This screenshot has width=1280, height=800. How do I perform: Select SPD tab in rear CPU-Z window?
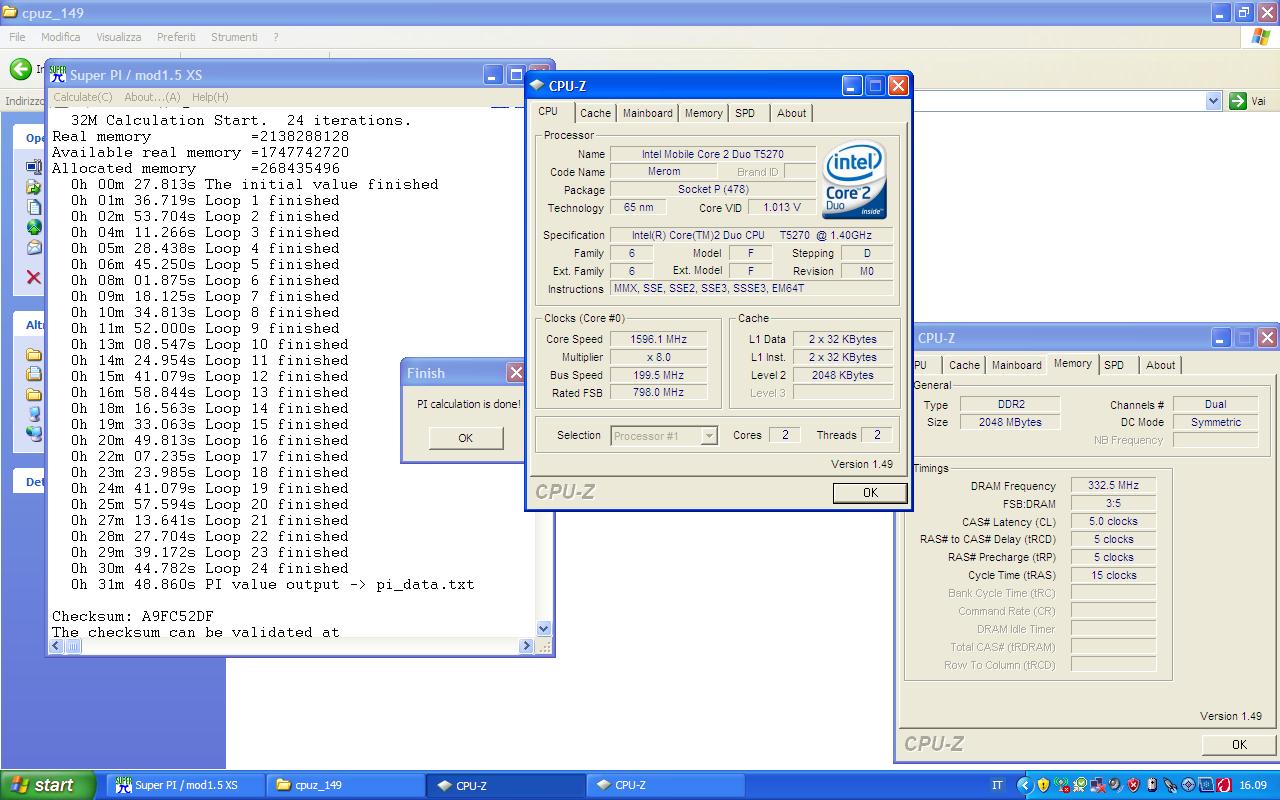point(1114,365)
